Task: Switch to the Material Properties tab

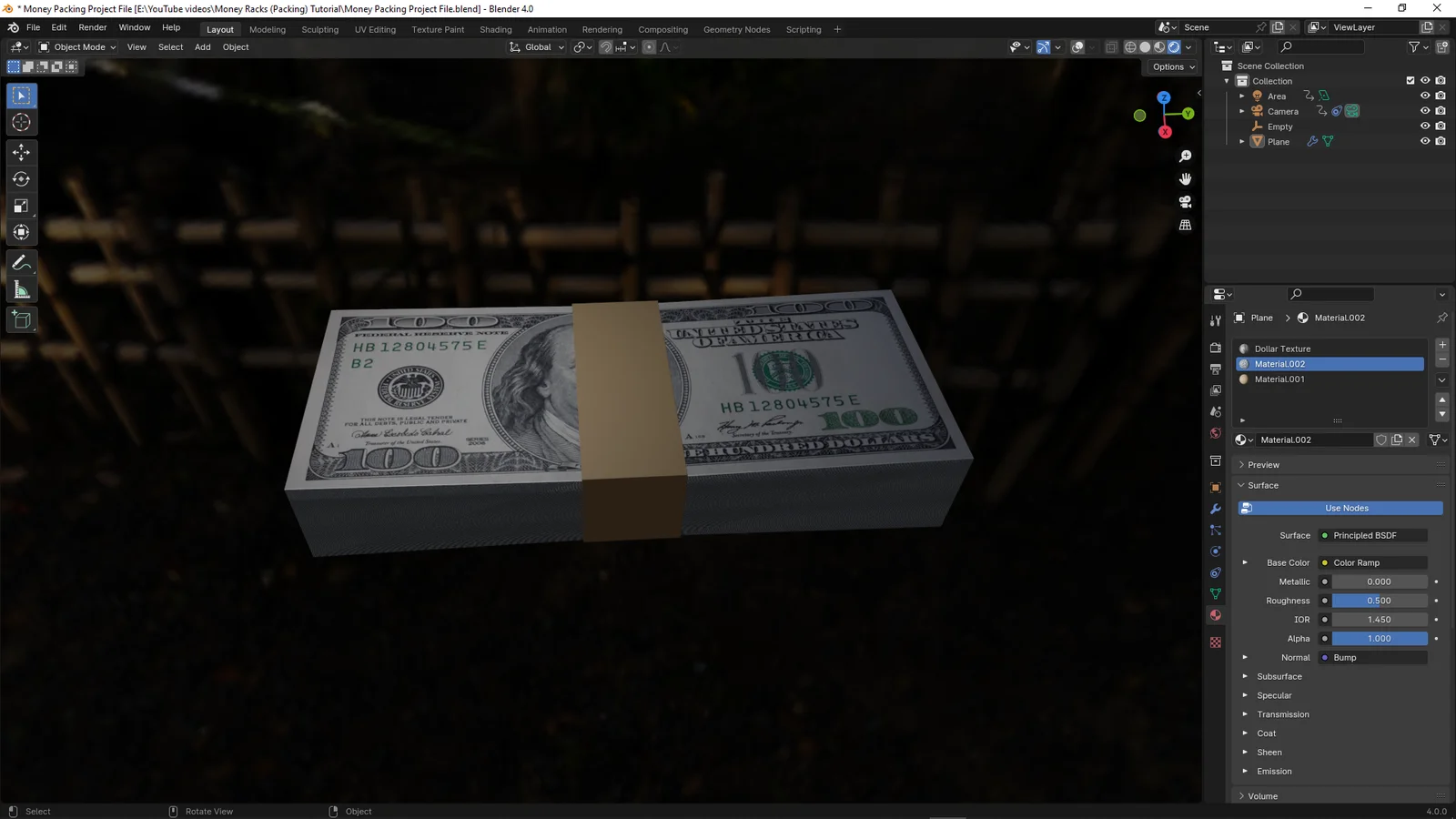Action: click(x=1216, y=614)
